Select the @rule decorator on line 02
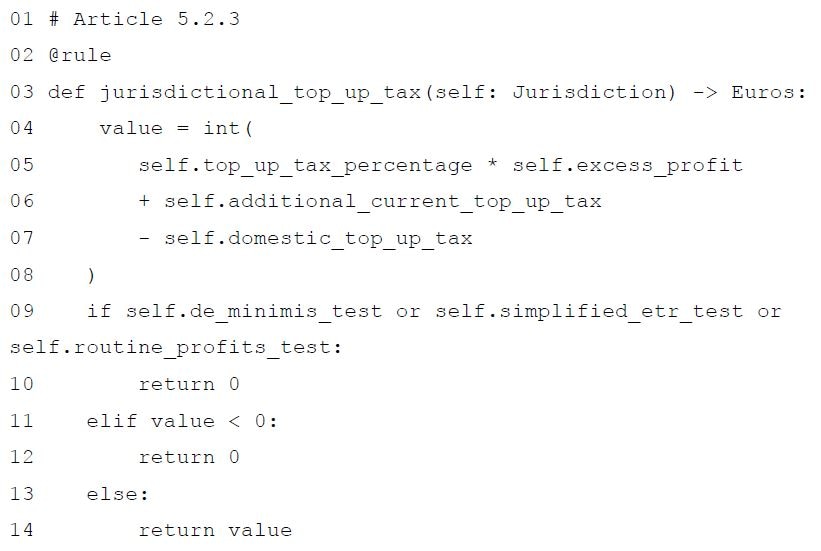This screenshot has height=551, width=821. coord(80,55)
